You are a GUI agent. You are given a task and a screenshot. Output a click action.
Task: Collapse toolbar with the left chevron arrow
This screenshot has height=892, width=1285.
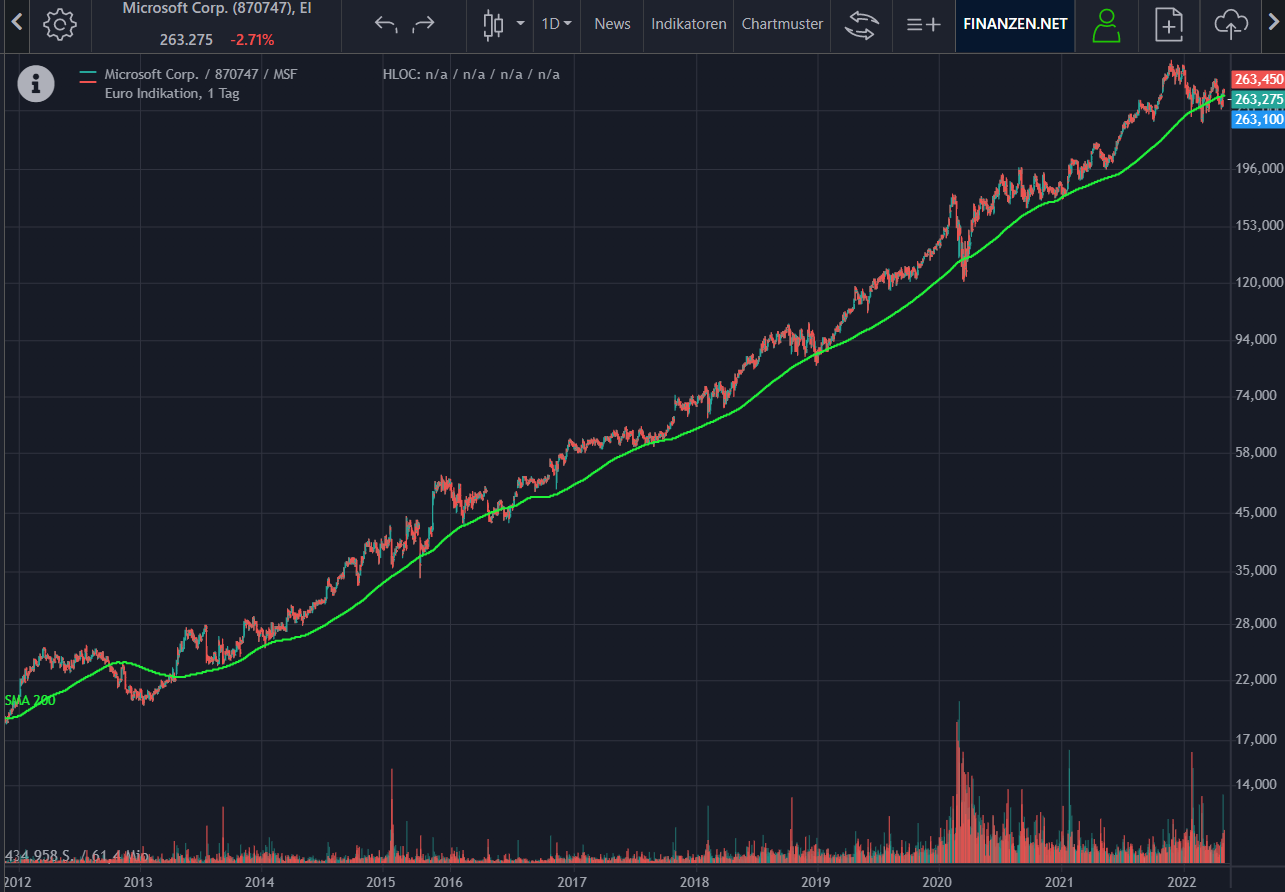point(16,24)
